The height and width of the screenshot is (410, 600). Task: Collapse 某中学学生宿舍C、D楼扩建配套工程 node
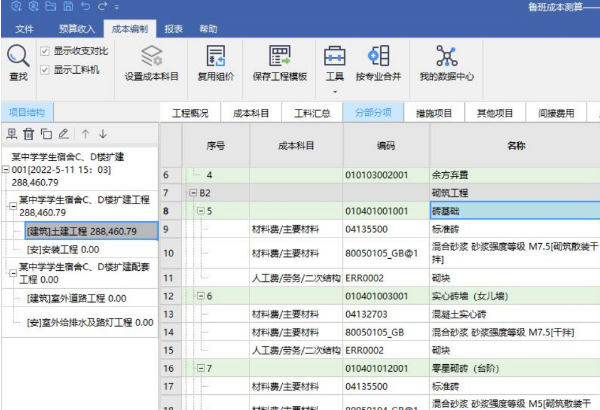(x=13, y=273)
